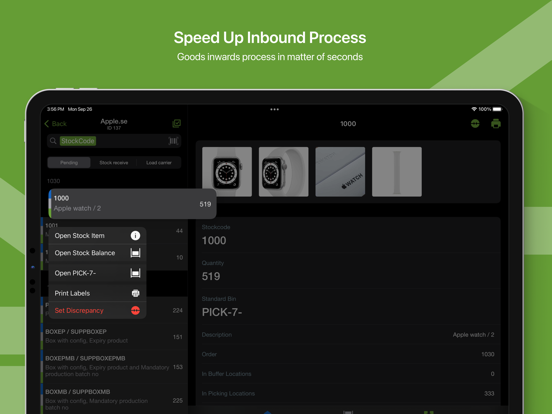Go Back using the chevron button
The height and width of the screenshot is (414, 552).
56,124
